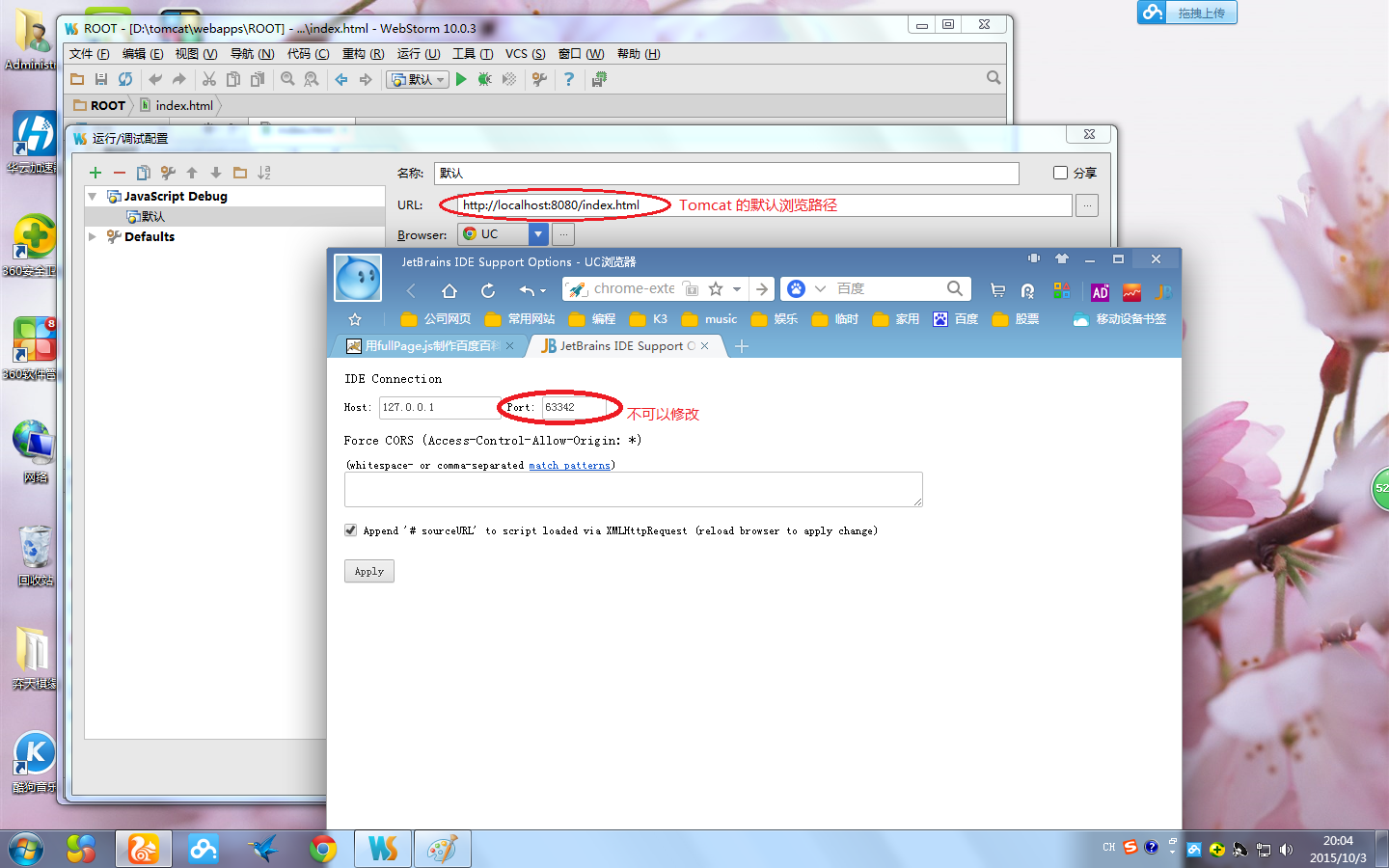Start debugging with the green bug icon

(x=485, y=79)
